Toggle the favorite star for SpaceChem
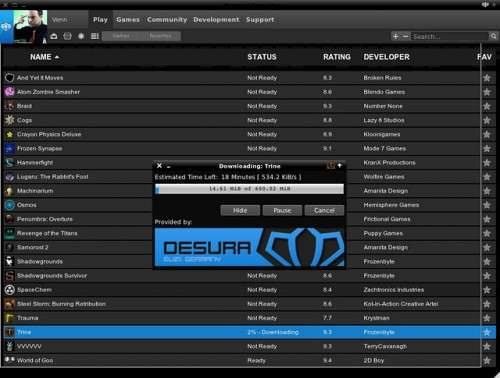Screen dimensions: 500x378 tap(487, 290)
